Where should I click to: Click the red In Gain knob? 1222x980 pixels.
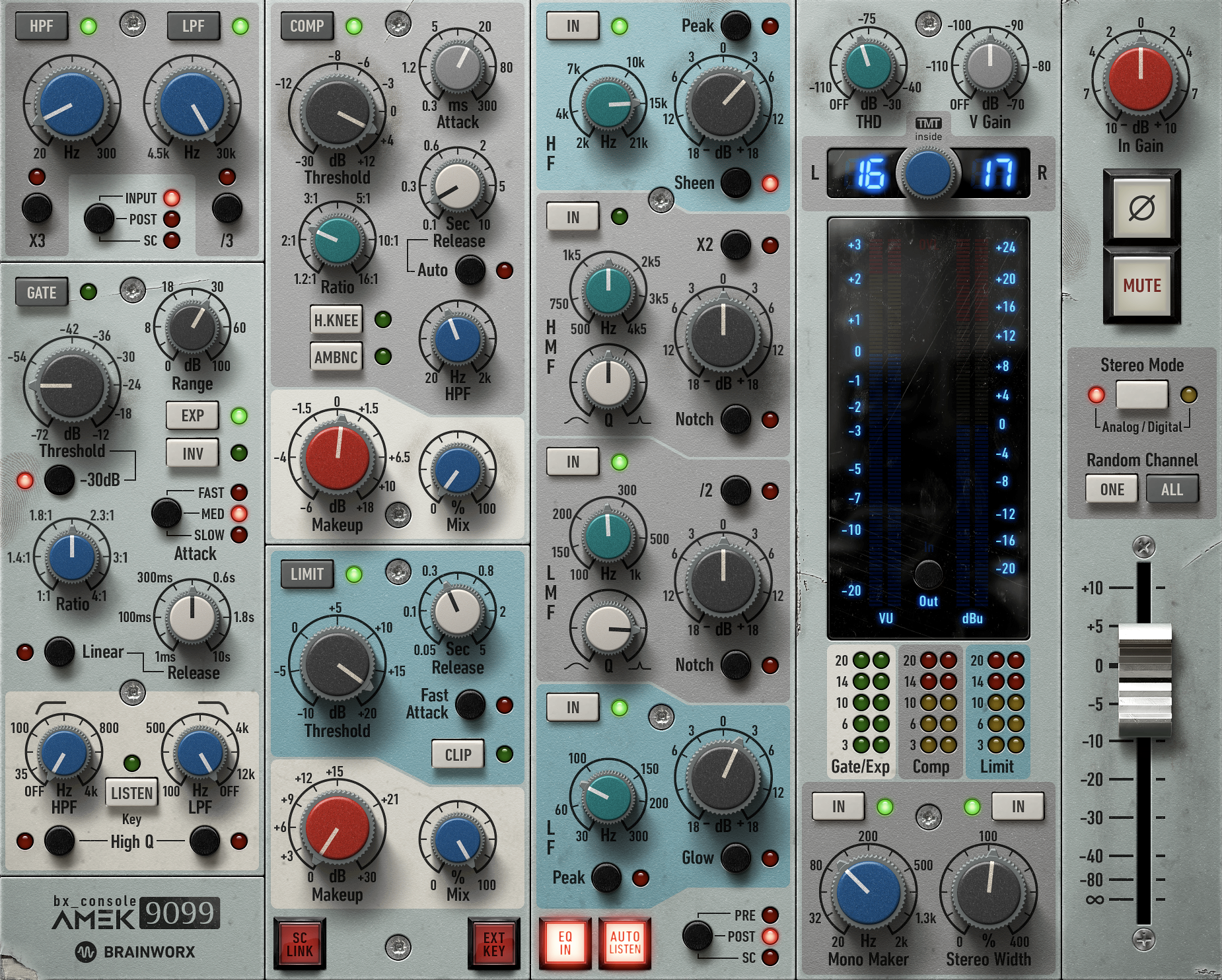(x=1140, y=78)
